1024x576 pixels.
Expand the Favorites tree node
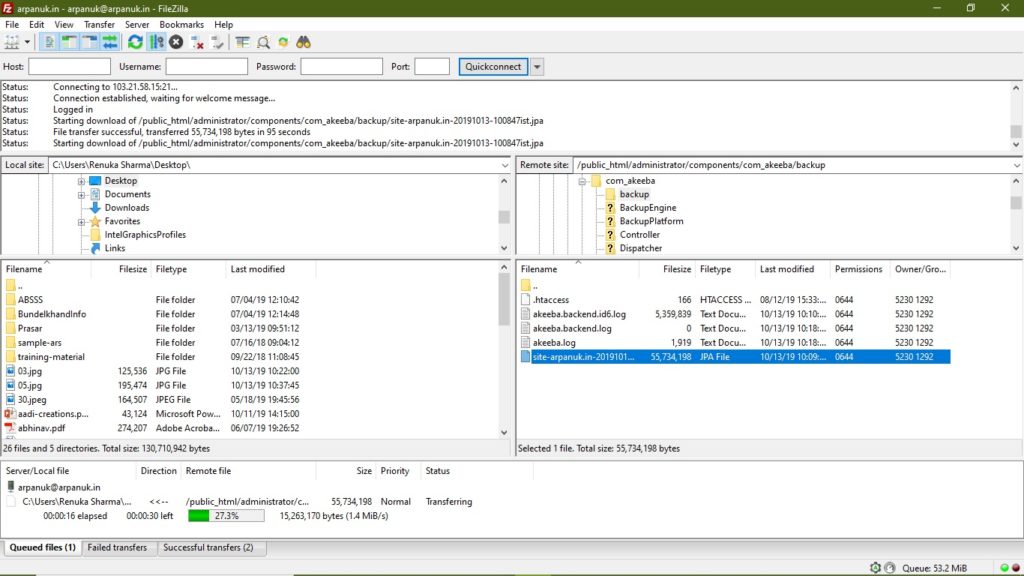pos(81,221)
